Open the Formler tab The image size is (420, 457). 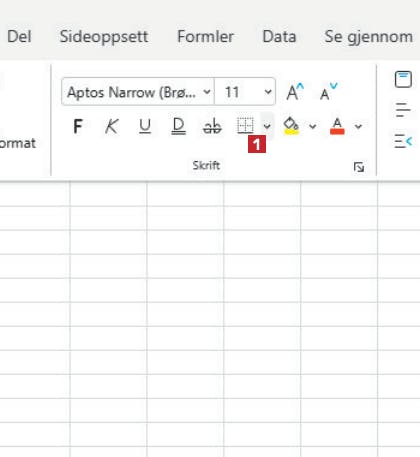coord(205,36)
